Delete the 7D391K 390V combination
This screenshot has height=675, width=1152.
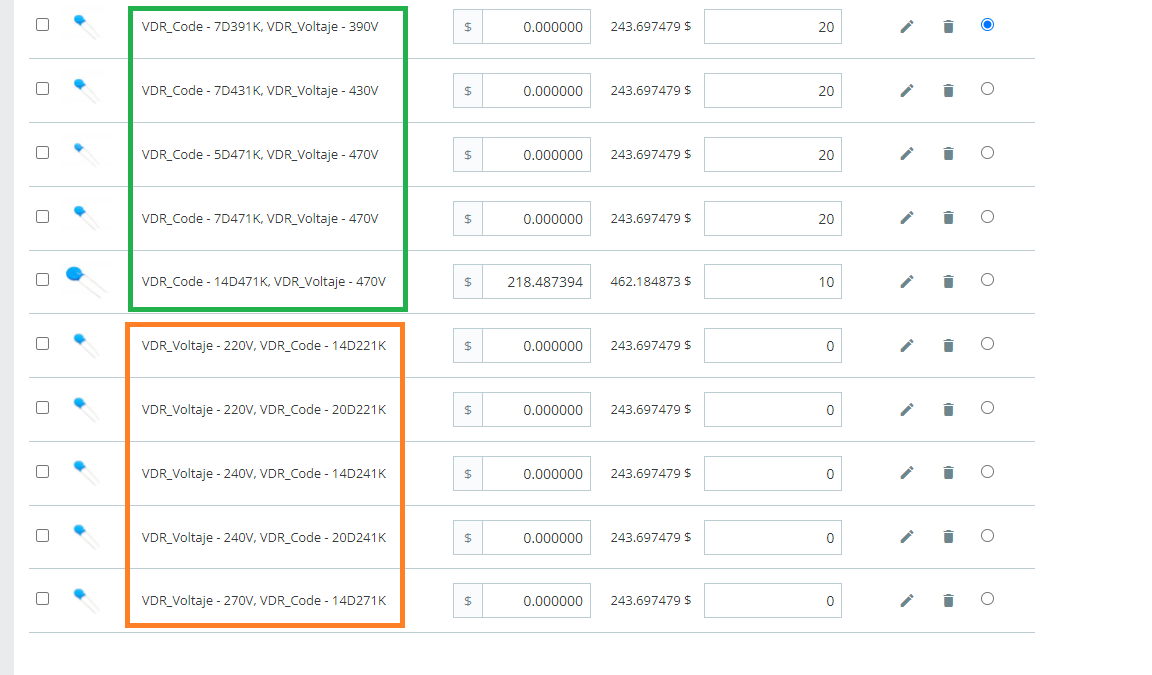[948, 26]
